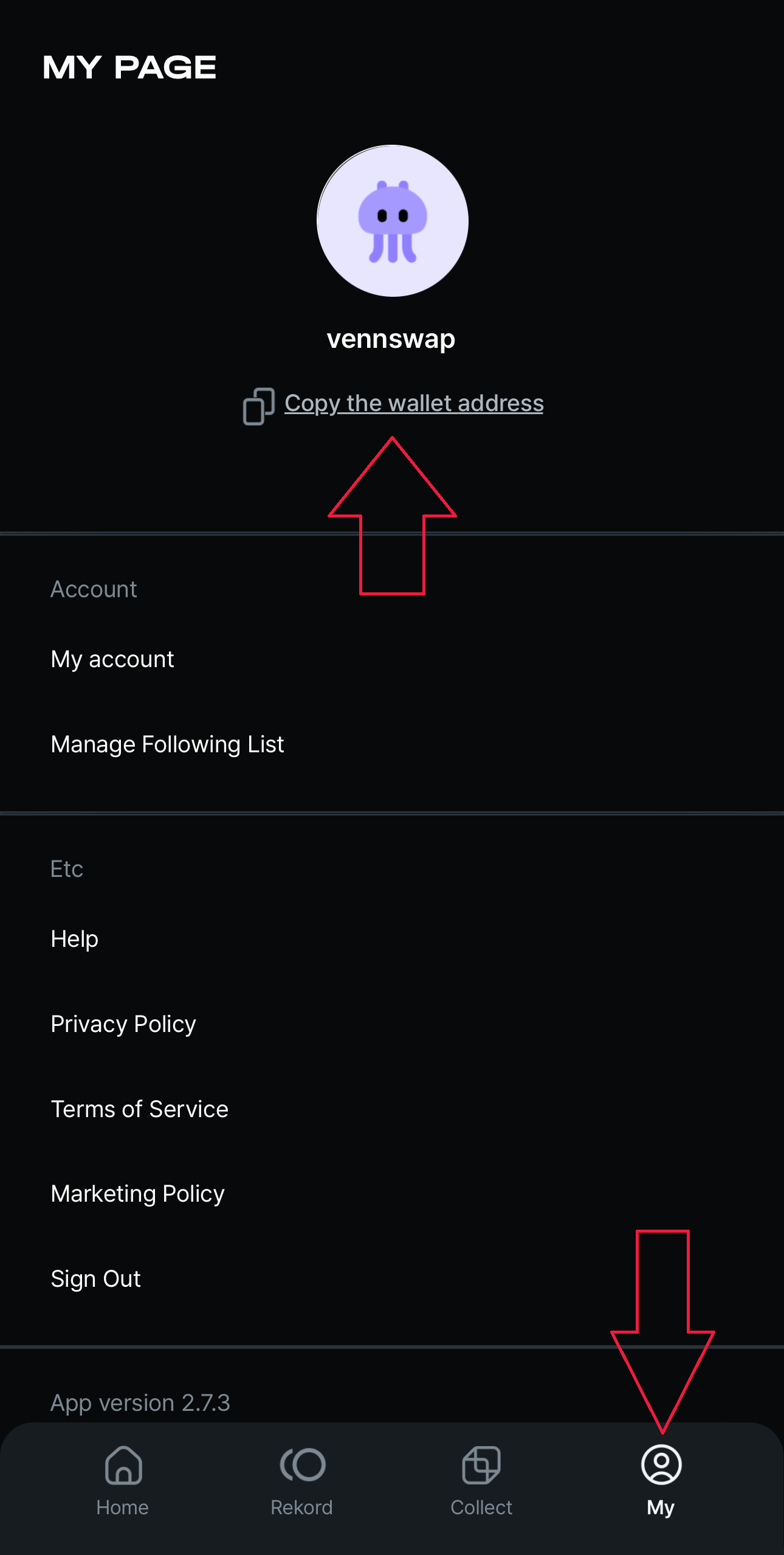The width and height of the screenshot is (784, 1555).
Task: Switch to the Rekord tab label
Action: pos(302,1508)
